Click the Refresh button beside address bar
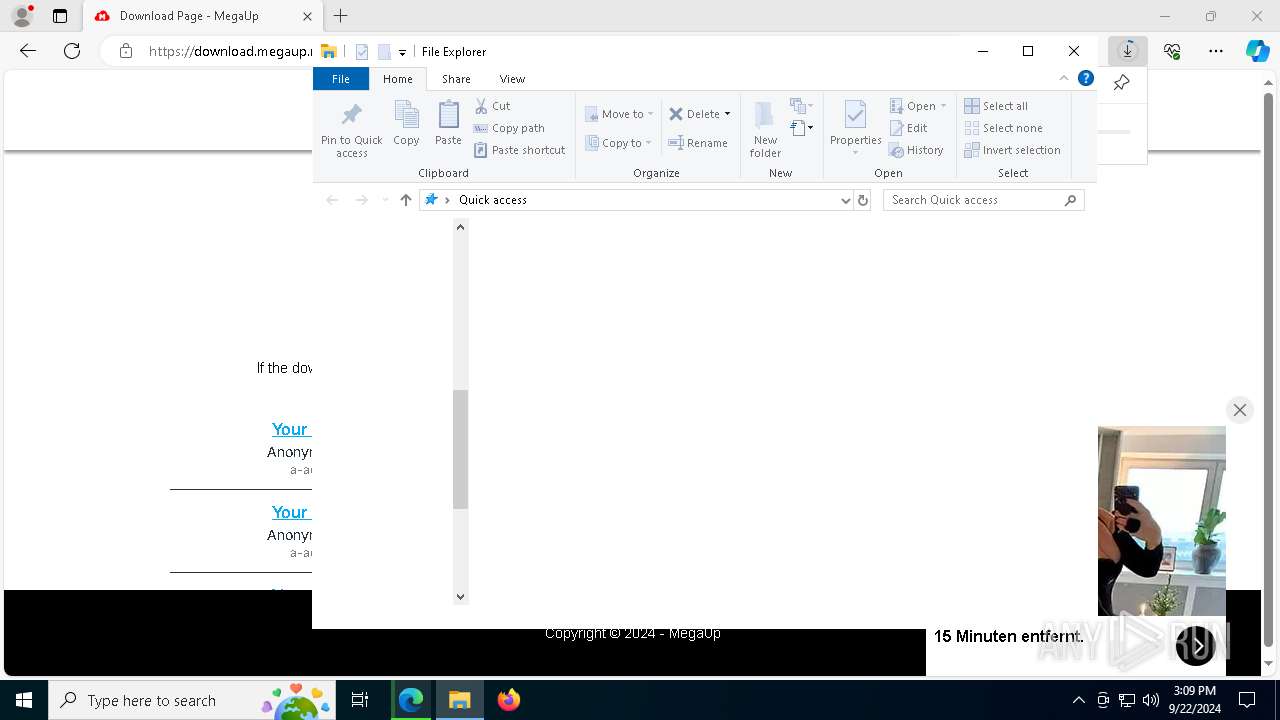The image size is (1280, 720). point(863,200)
